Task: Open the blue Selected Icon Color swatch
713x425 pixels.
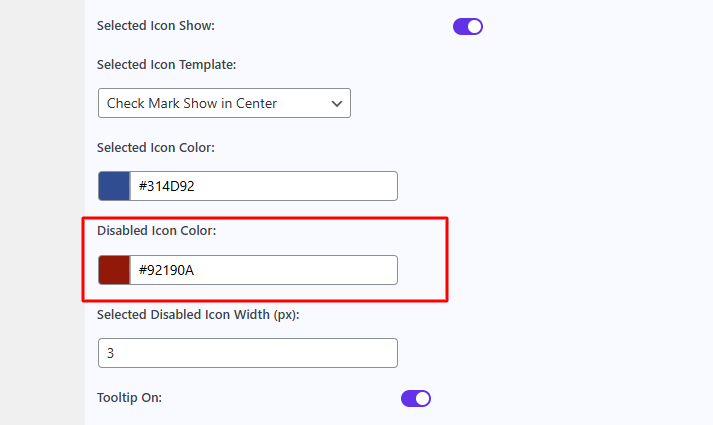Action: coord(114,186)
